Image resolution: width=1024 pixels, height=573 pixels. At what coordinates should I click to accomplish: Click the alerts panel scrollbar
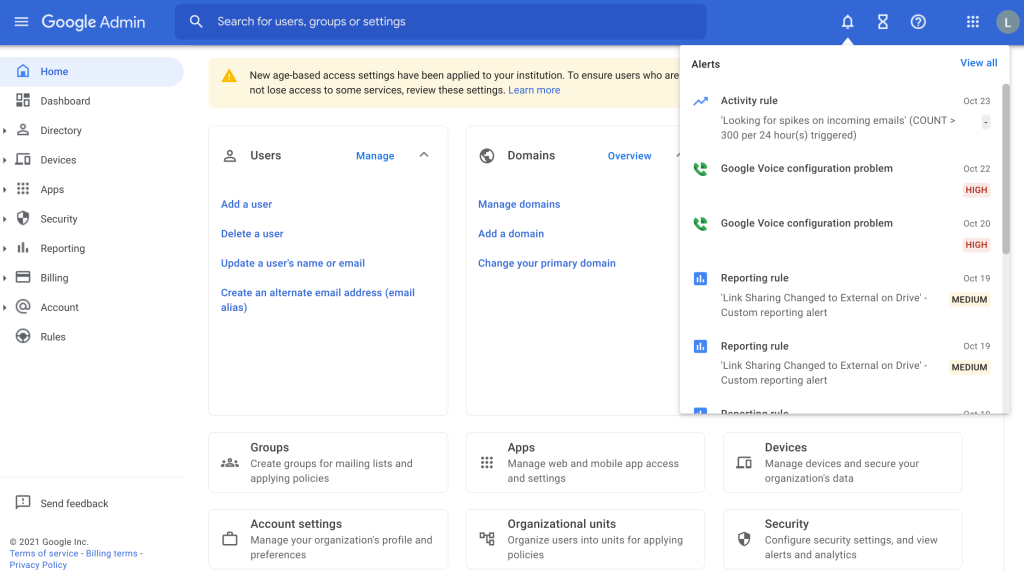click(1005, 170)
